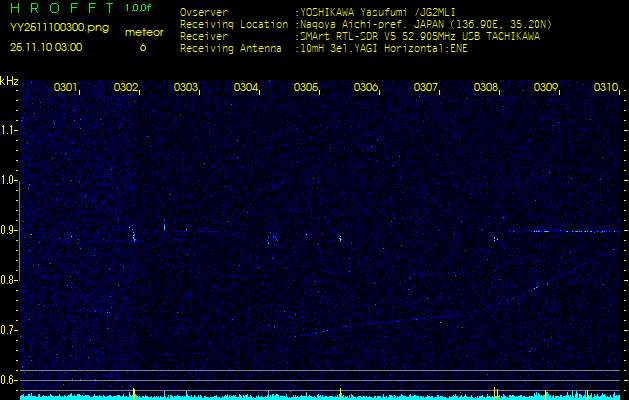Click the kHz axis unit label
Screen dimensions: 629x400
(x=9, y=79)
